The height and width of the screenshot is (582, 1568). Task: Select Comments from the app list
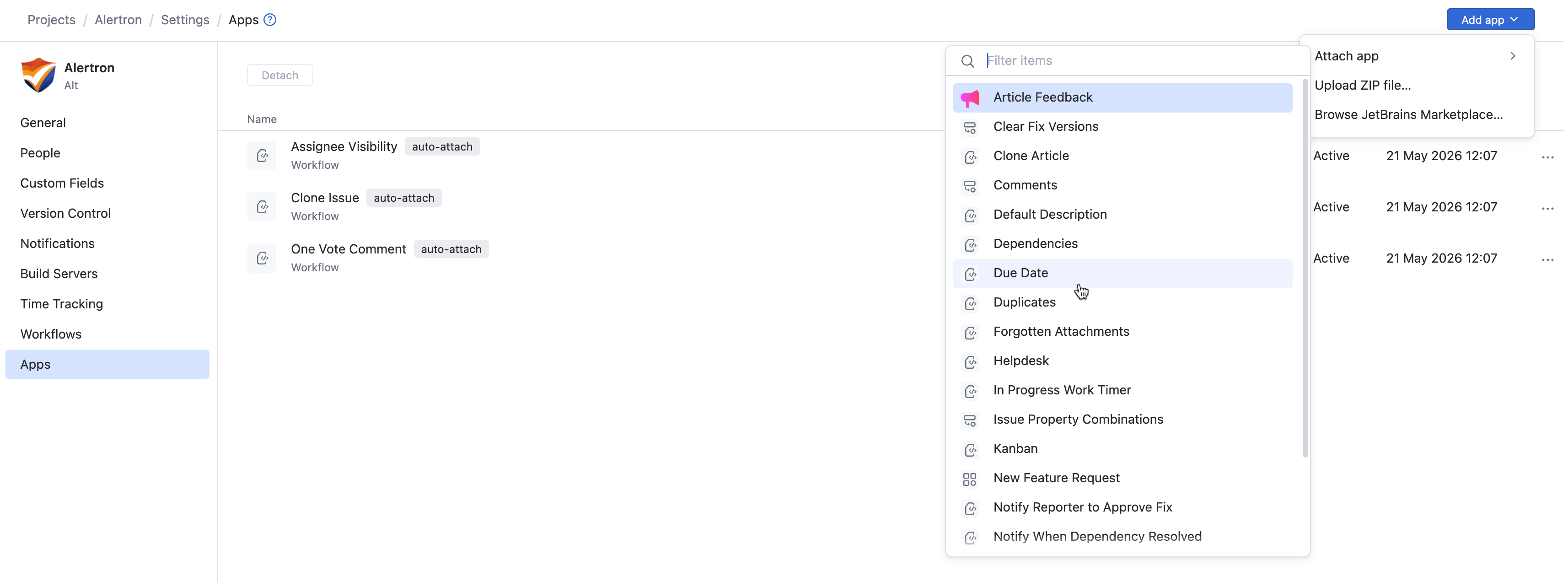(x=1122, y=185)
